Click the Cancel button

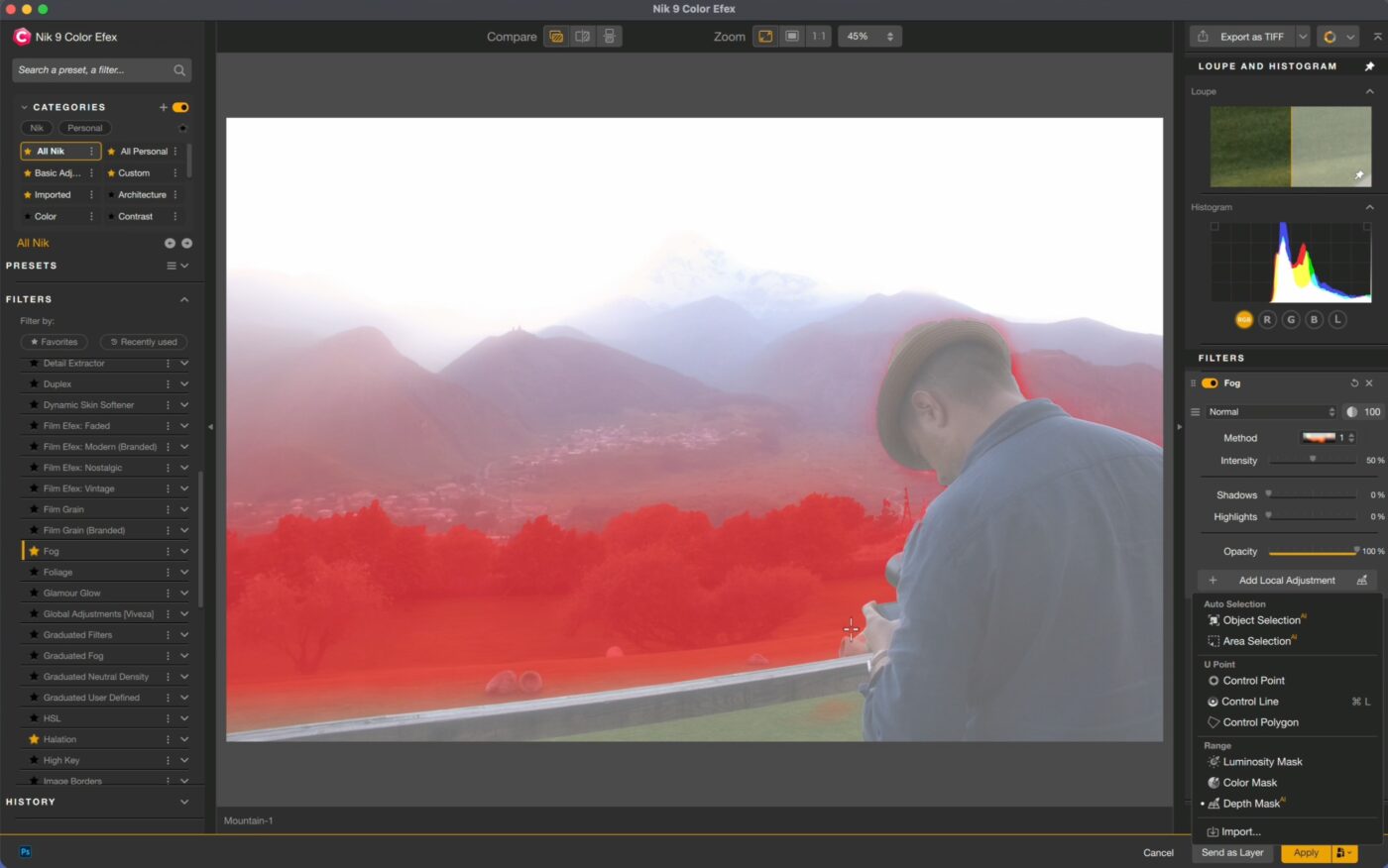click(x=1158, y=852)
